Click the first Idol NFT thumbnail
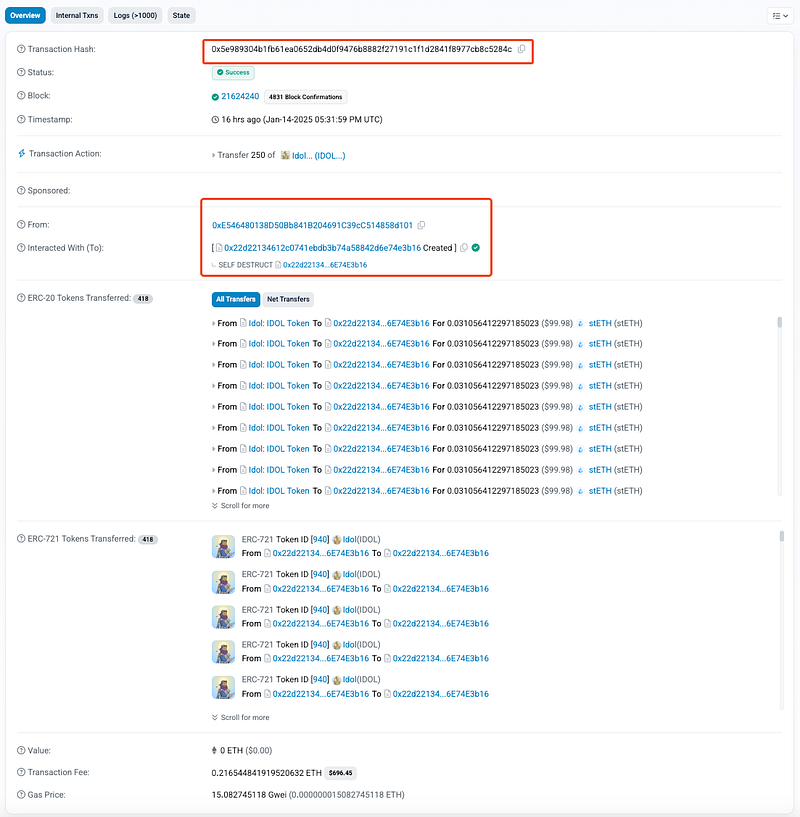Screen dimensions: 800x817 tap(223, 546)
